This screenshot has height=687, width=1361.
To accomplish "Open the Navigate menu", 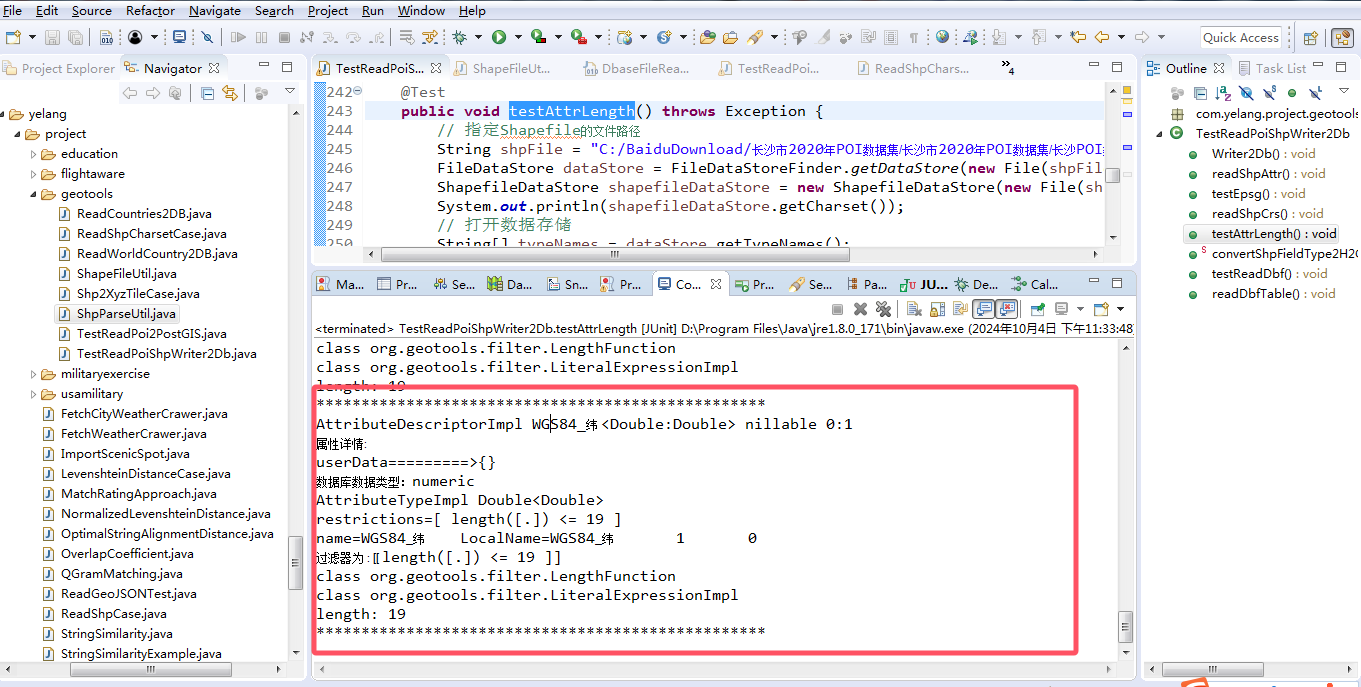I will (x=215, y=11).
